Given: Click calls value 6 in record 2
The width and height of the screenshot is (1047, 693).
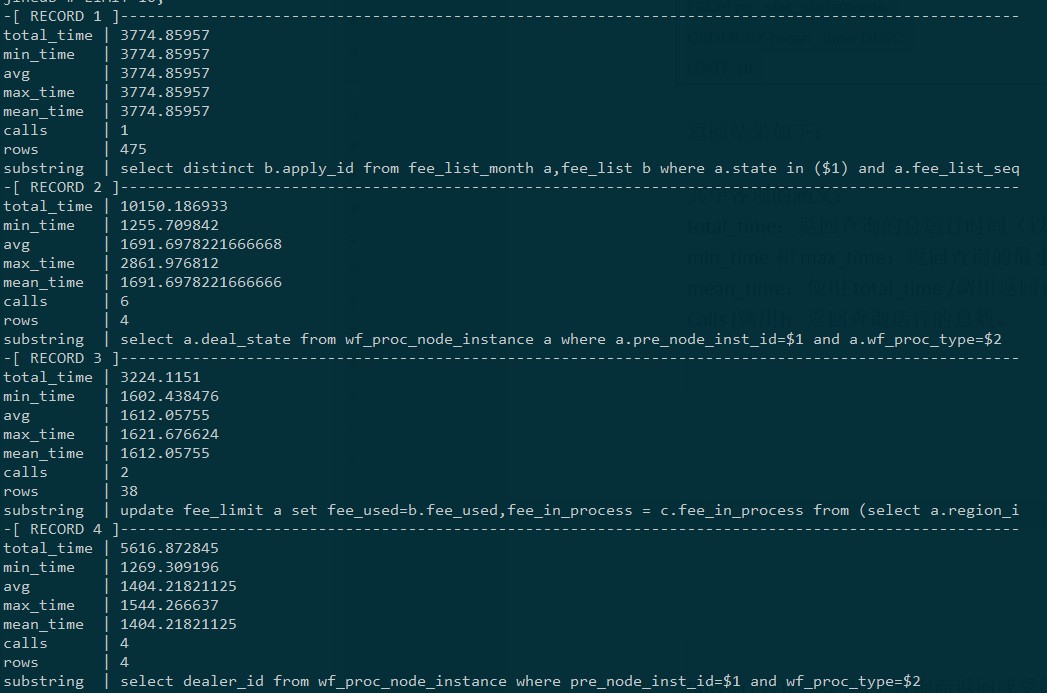Looking at the screenshot, I should (124, 301).
